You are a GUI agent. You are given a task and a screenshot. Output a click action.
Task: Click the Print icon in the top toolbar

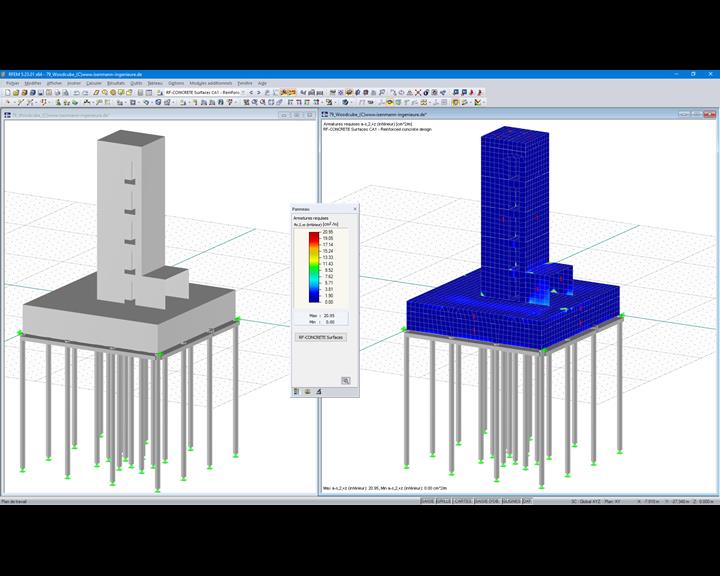coord(57,92)
